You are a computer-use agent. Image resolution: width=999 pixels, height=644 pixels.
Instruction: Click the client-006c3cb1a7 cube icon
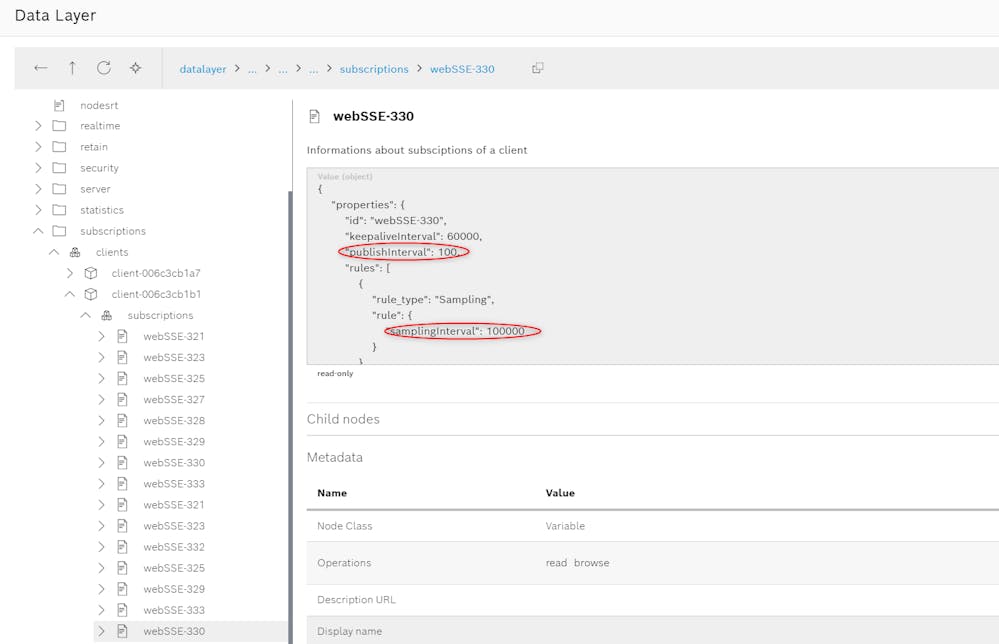(91, 273)
